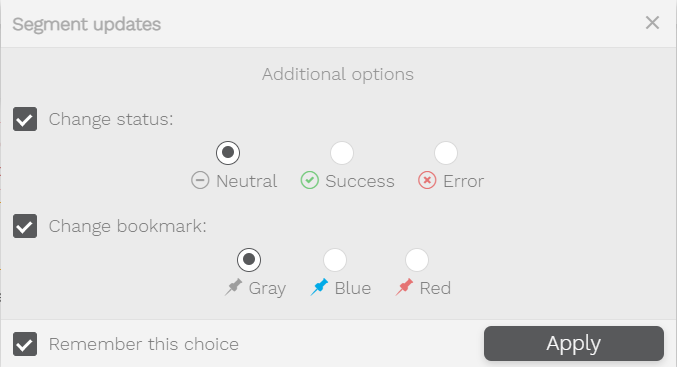Select the Error status radio button
Image resolution: width=677 pixels, height=367 pixels.
[x=446, y=153]
